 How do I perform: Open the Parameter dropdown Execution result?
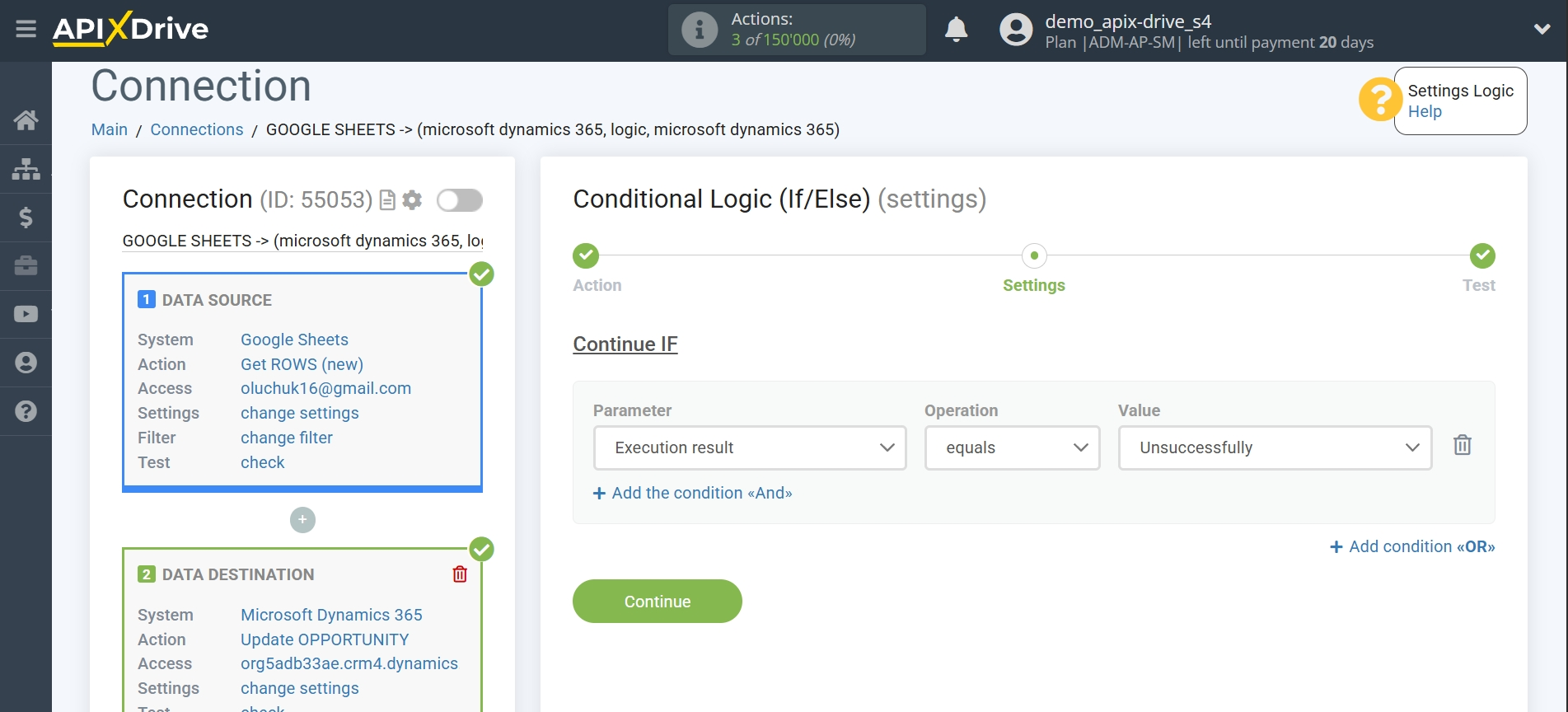click(x=750, y=447)
